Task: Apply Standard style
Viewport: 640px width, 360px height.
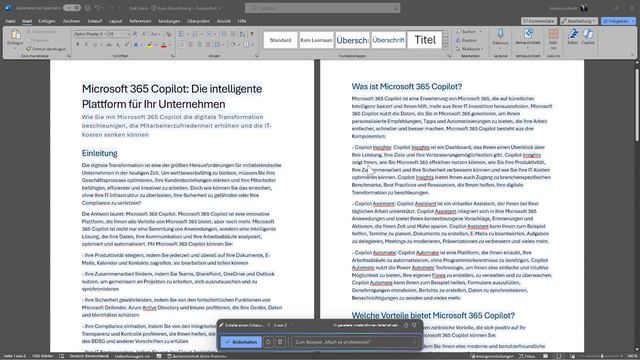Action: coord(280,40)
